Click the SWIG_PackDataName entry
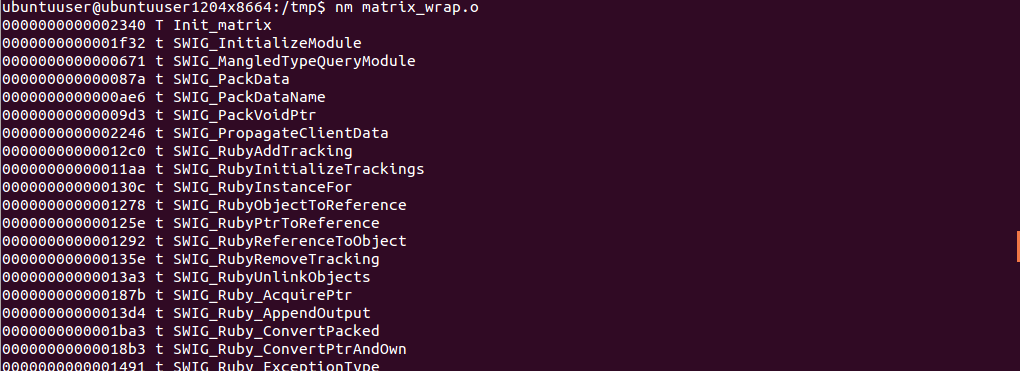The width and height of the screenshot is (1020, 371). [x=249, y=98]
